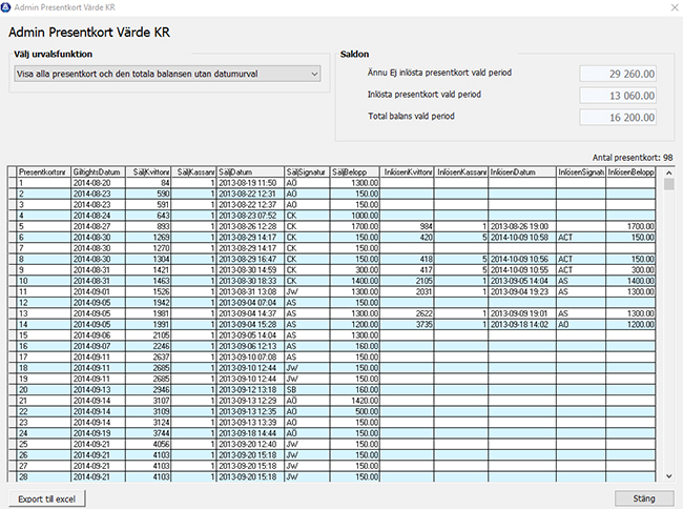Click the InlösenKvittonr column header
The height and width of the screenshot is (509, 683).
(407, 172)
